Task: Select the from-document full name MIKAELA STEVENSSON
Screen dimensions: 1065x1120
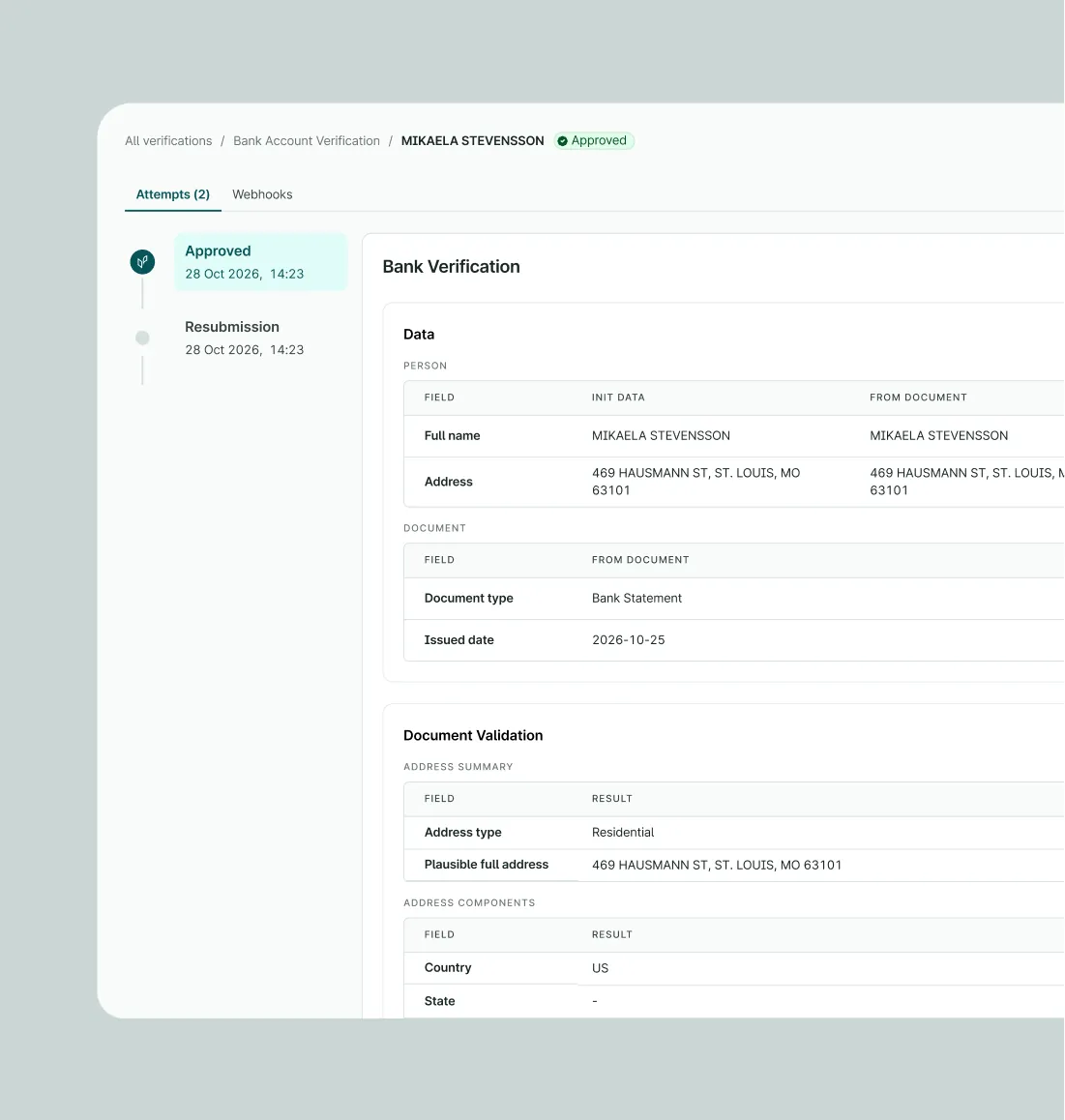Action: coord(938,435)
